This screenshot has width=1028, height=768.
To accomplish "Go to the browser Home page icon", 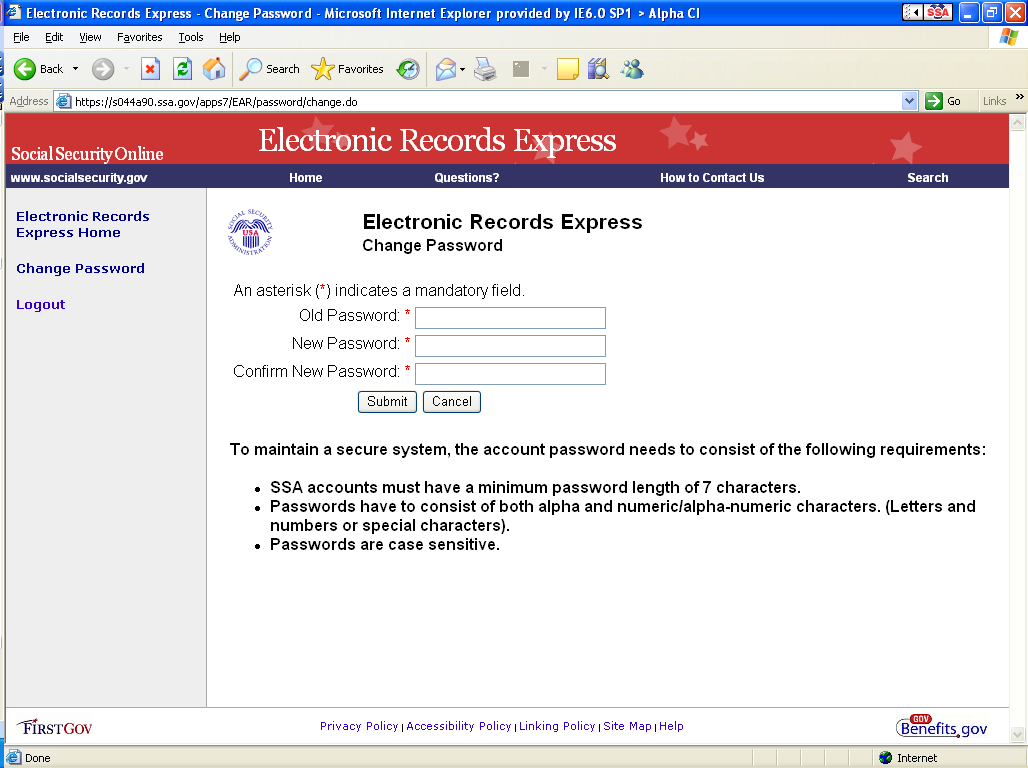I will pos(214,69).
